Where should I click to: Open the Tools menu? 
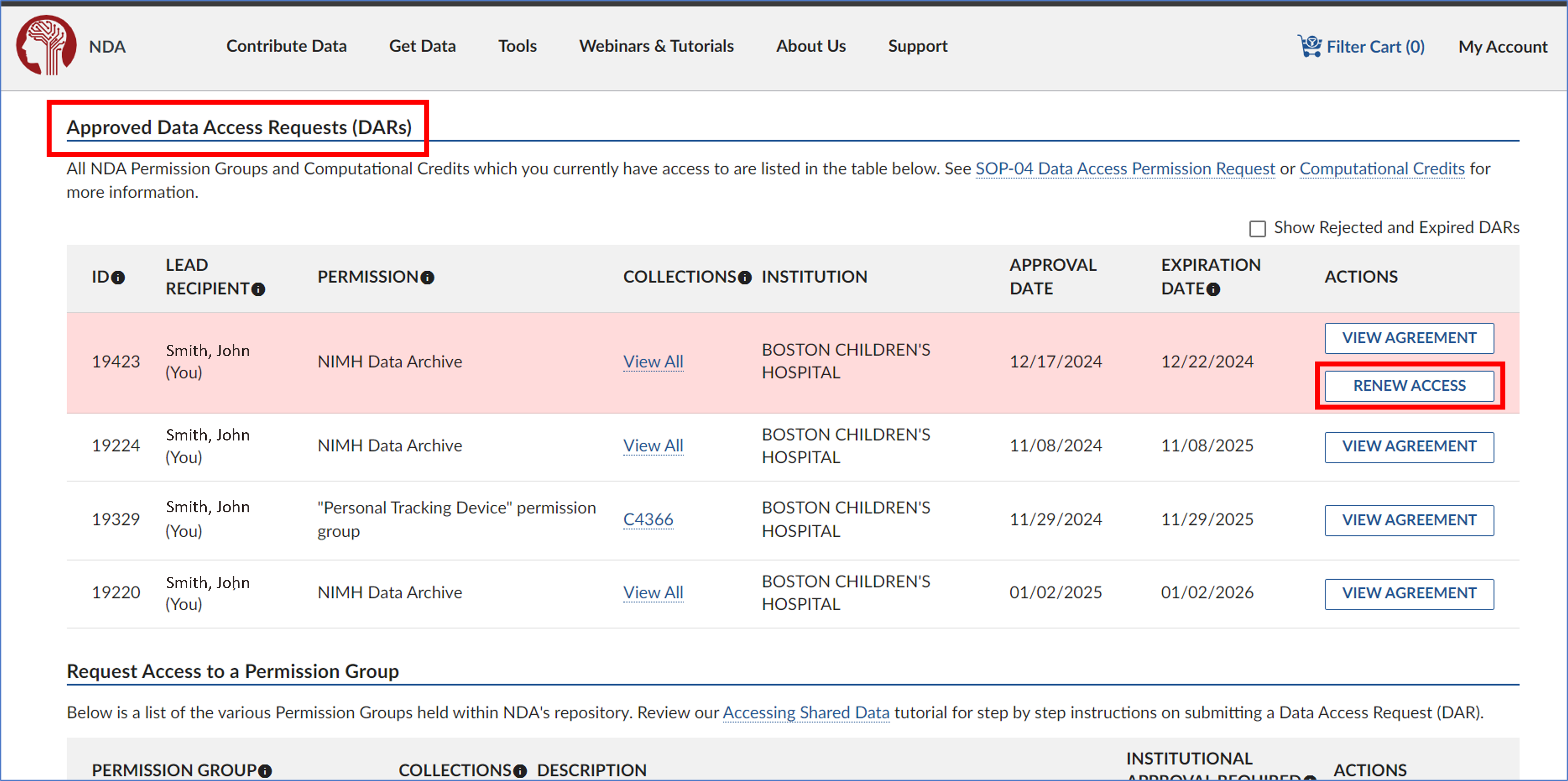(518, 46)
